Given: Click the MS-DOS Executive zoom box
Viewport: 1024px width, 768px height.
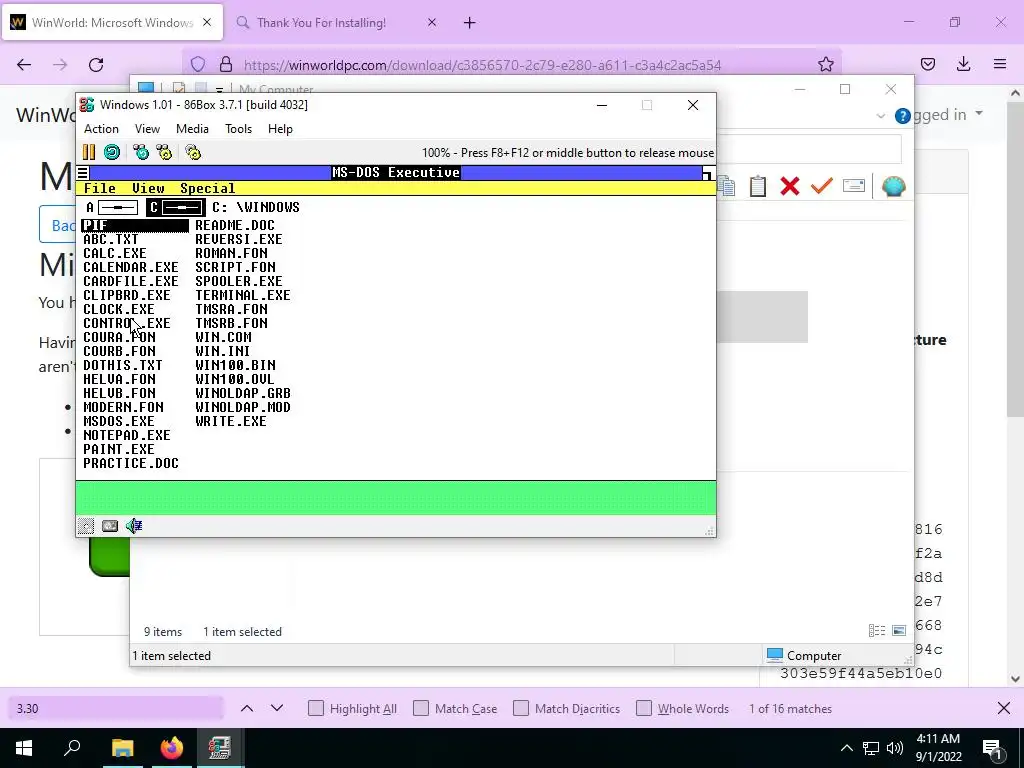Looking at the screenshot, I should pyautogui.click(x=708, y=173).
